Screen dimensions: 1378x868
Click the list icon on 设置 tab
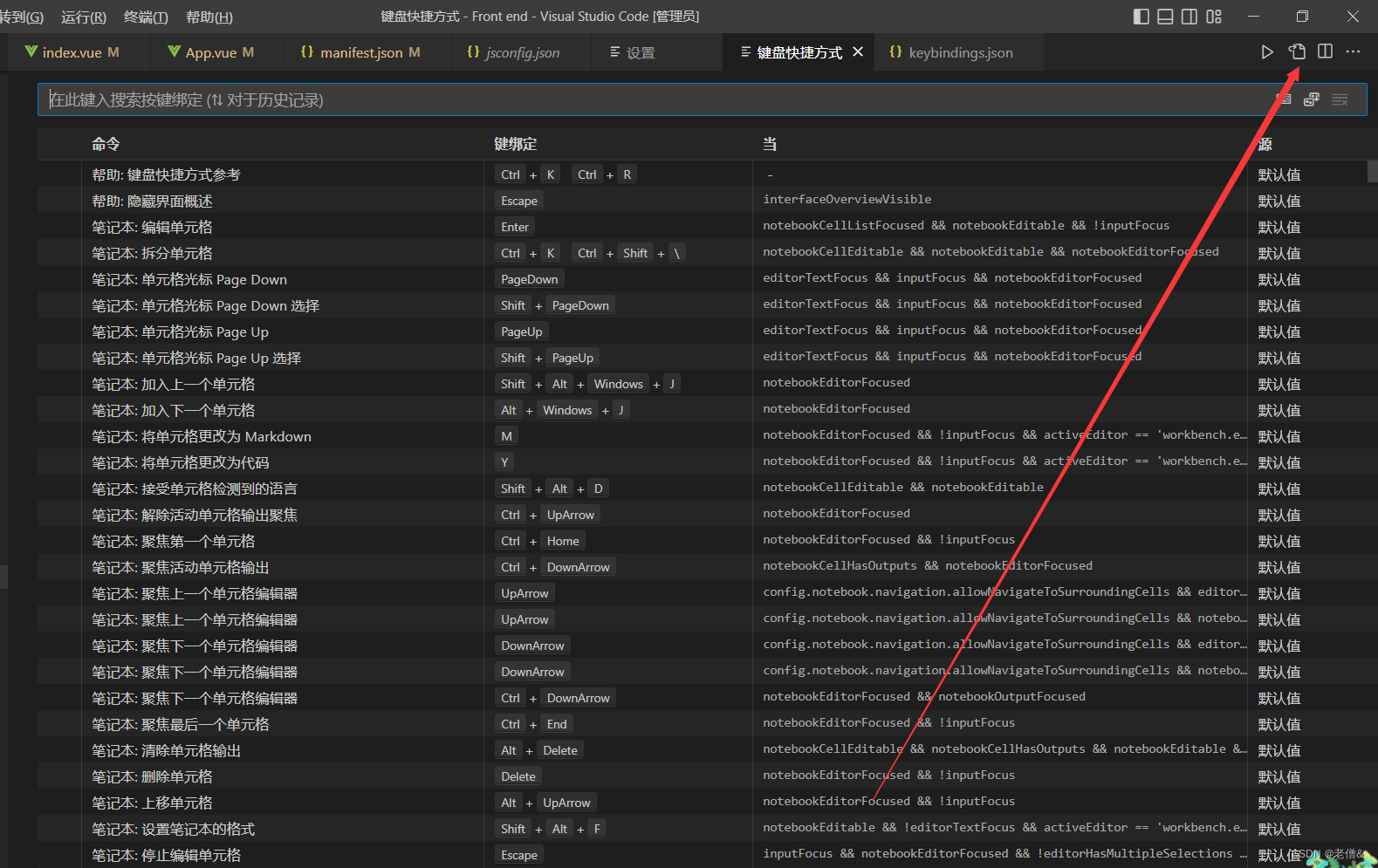pyautogui.click(x=615, y=52)
